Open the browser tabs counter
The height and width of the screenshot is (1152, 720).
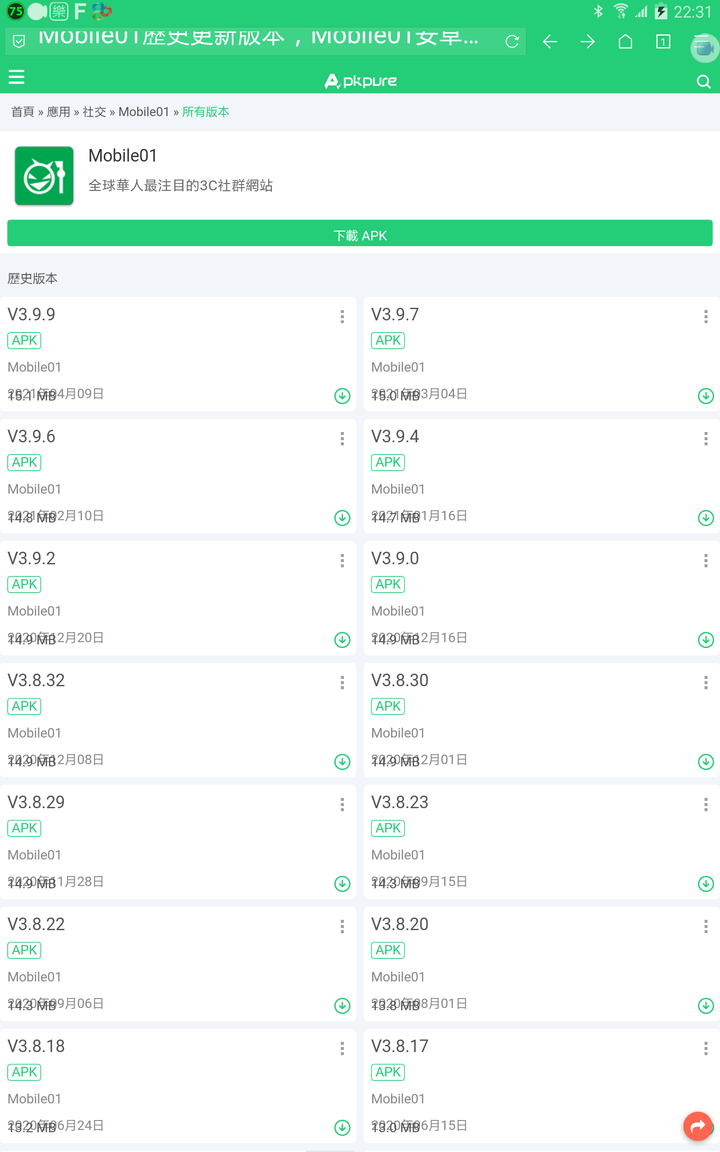tap(663, 41)
